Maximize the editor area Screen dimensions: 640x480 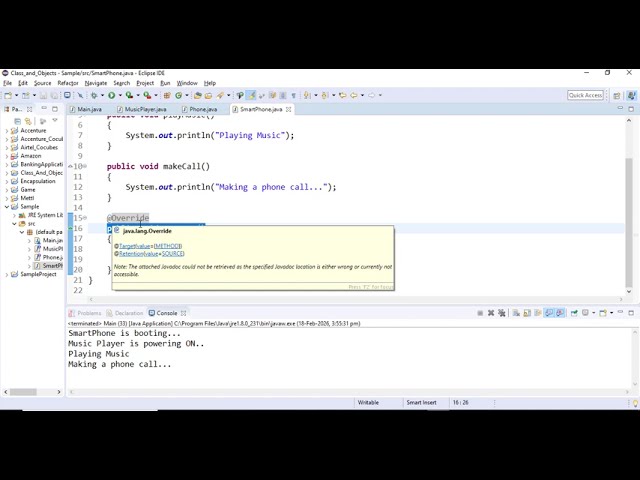tap(631, 109)
